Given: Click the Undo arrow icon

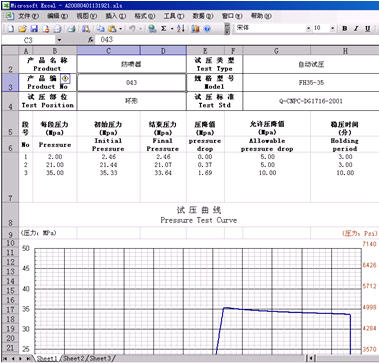Looking at the screenshot, I should 132,29.
